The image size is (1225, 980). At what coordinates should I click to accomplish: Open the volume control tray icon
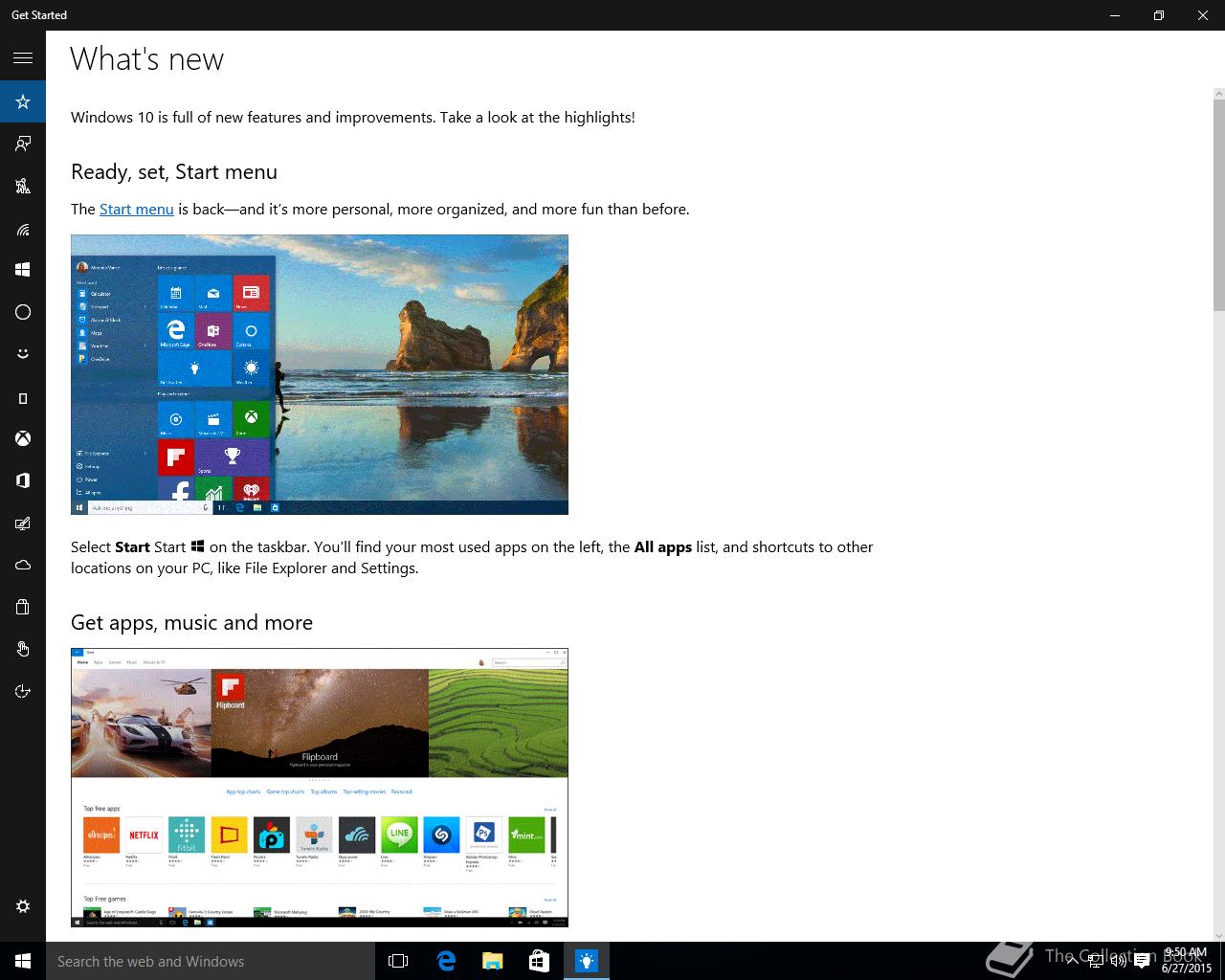tap(1118, 961)
